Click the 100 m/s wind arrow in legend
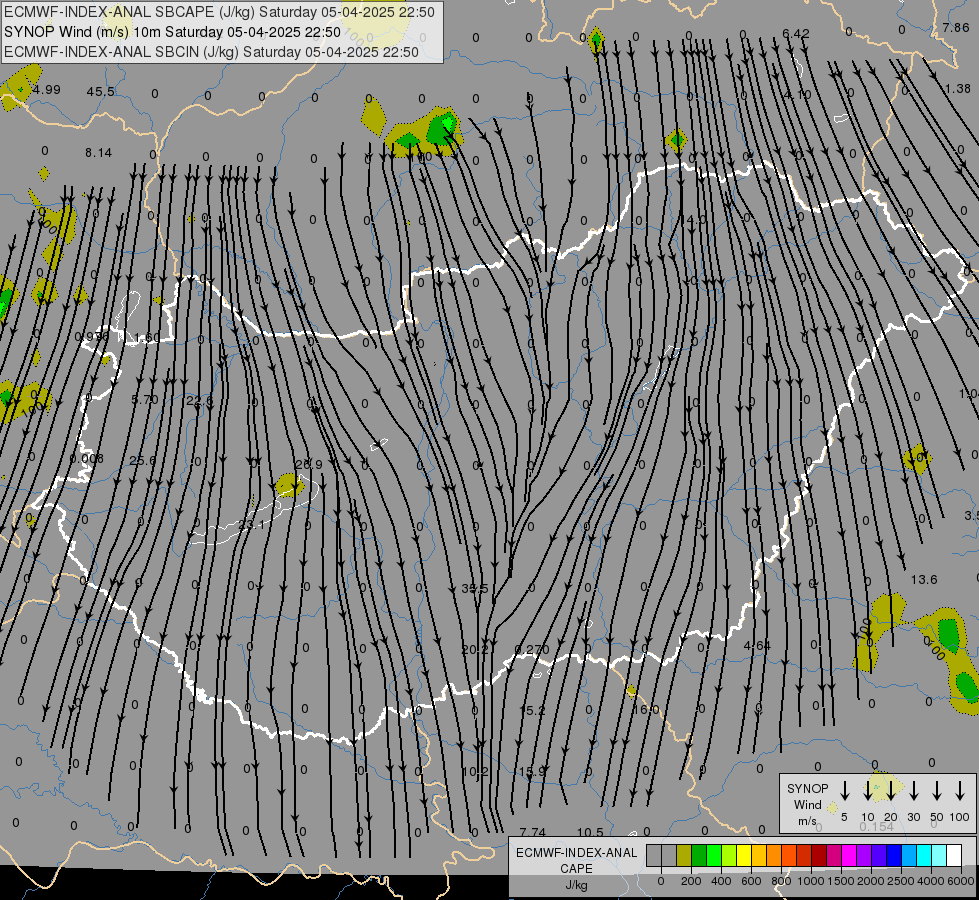Viewport: 979px width, 900px height. pos(960,791)
